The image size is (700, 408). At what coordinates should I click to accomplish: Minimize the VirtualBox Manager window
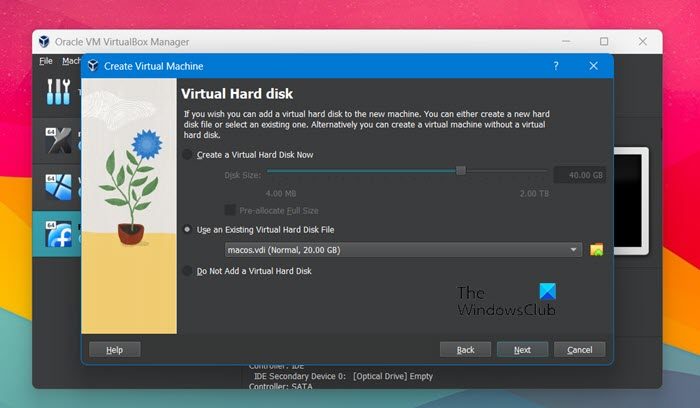pos(566,42)
